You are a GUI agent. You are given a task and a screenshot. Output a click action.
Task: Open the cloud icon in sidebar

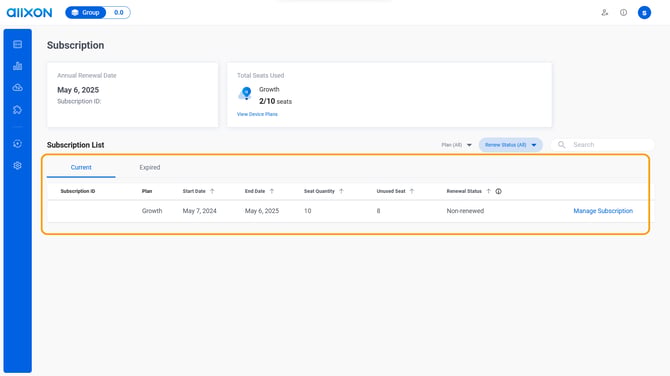[18, 88]
